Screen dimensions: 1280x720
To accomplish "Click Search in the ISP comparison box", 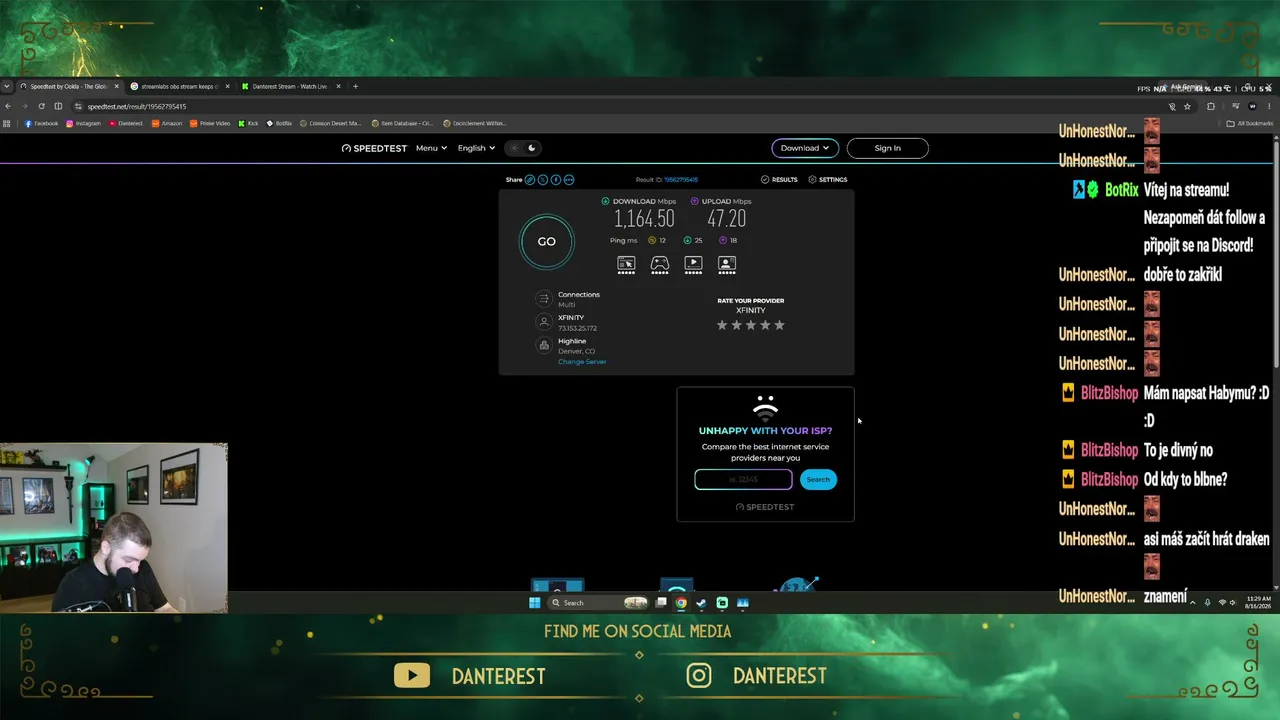I will click(x=818, y=480).
